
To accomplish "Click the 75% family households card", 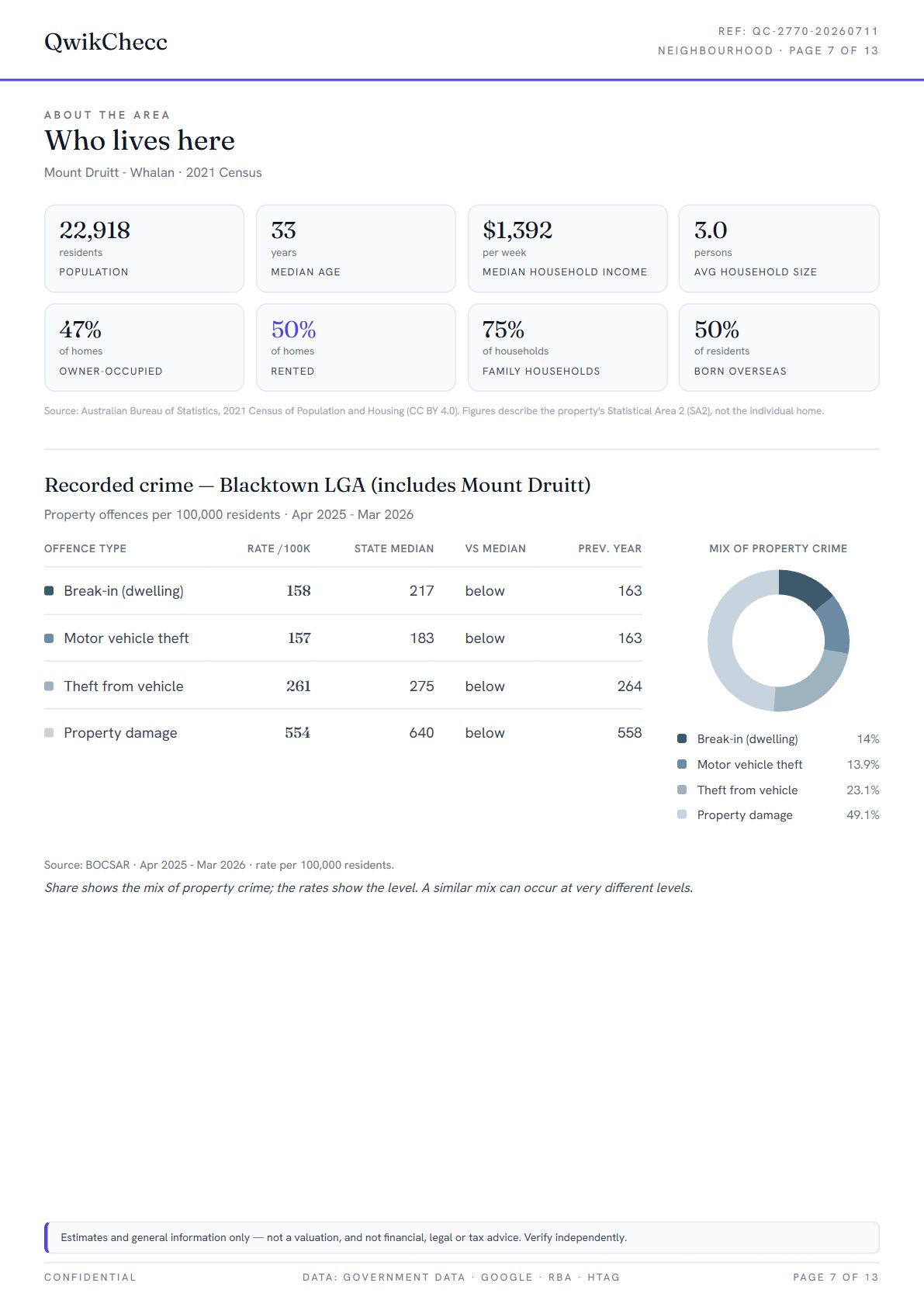I will (x=567, y=347).
